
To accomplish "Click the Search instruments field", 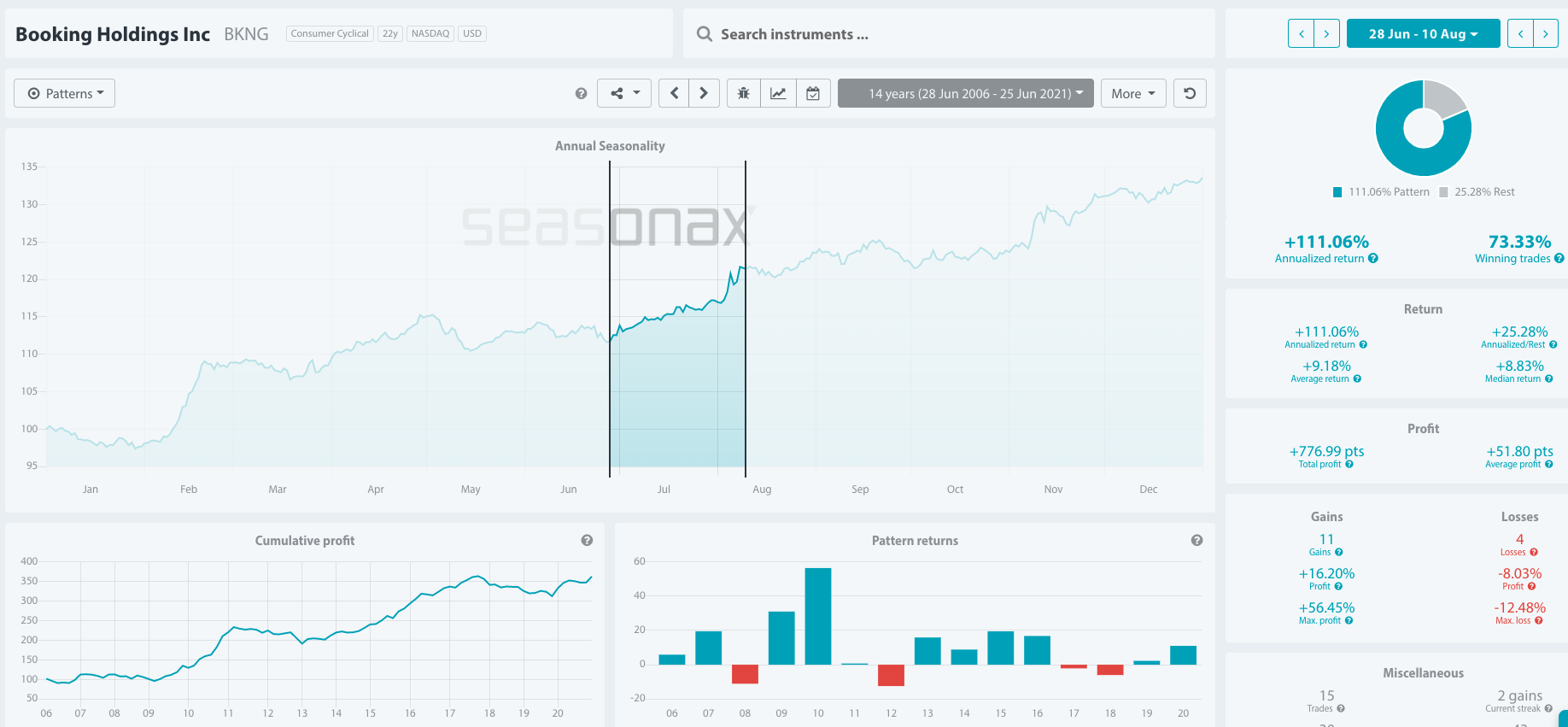I will point(949,34).
